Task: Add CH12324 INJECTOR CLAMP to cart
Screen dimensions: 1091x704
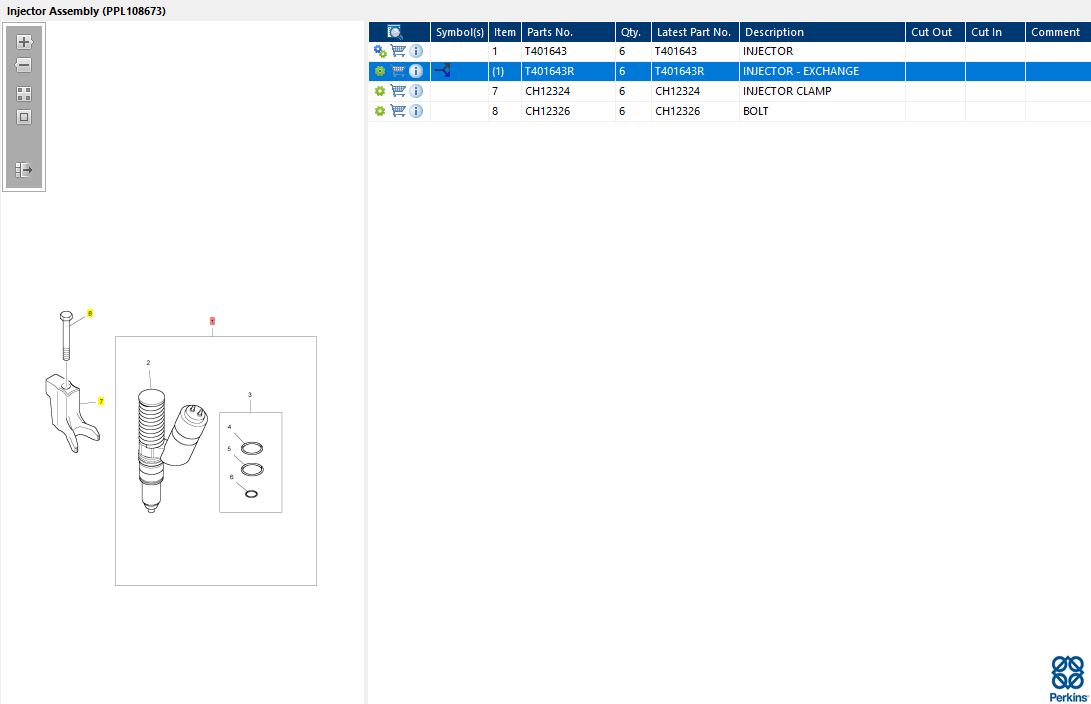Action: pos(398,90)
